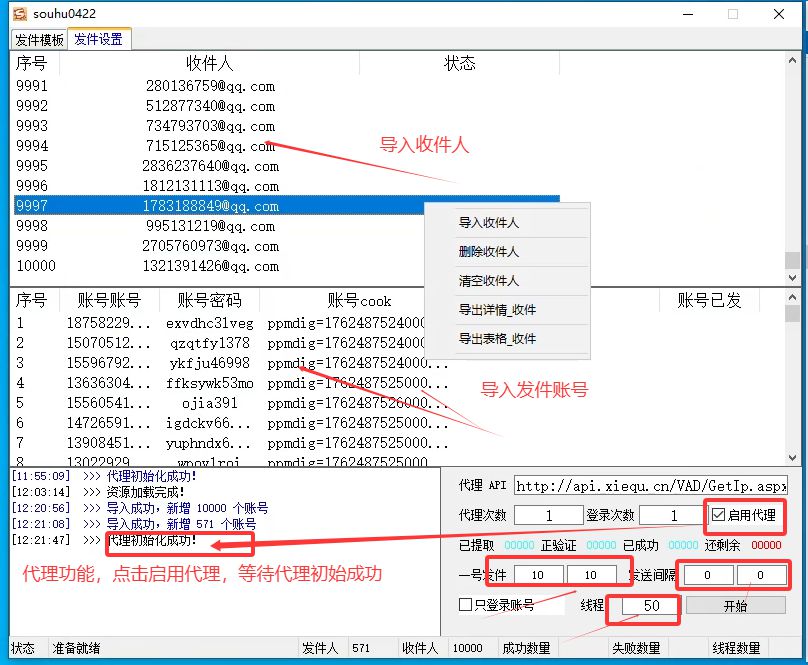Viewport: 808px width, 665px height.
Task: Click the 代理次数 input field
Action: pos(549,516)
